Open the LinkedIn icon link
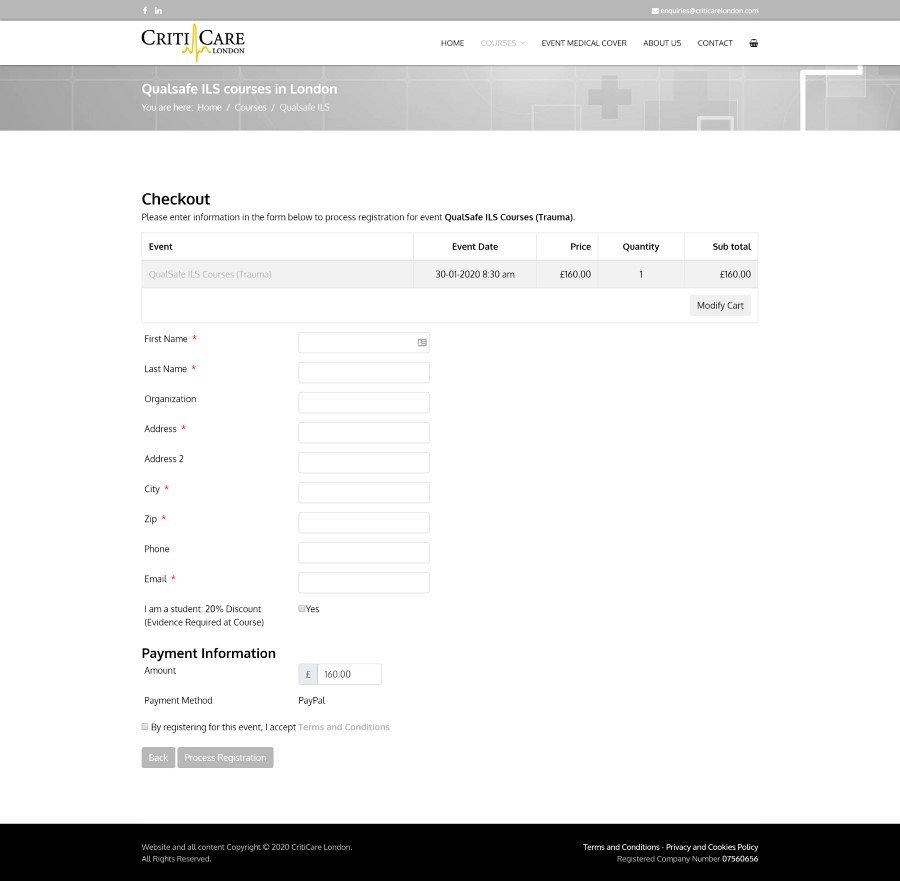Viewport: 900px width, 881px height. point(159,10)
